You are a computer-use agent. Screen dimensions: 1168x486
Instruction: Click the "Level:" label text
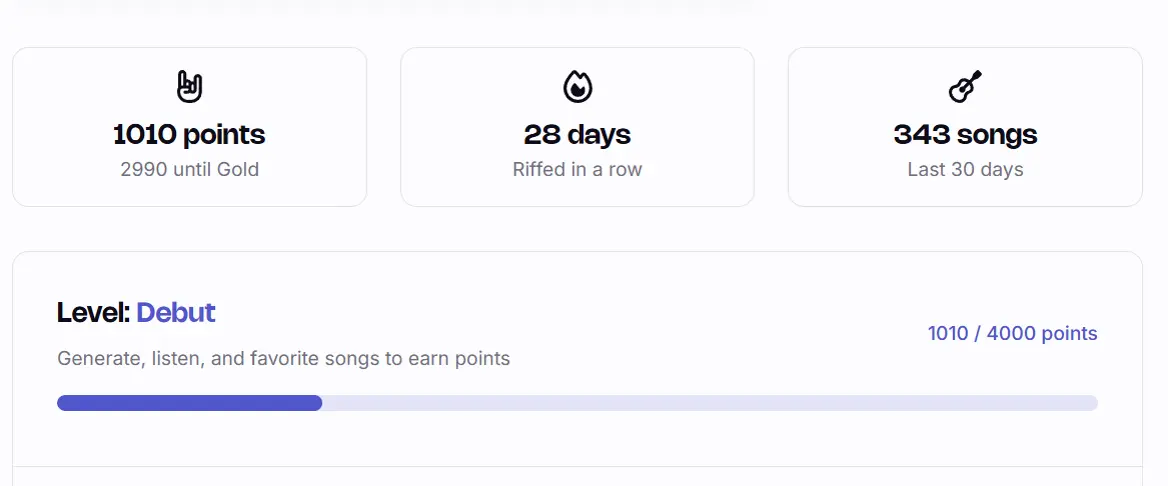point(93,313)
